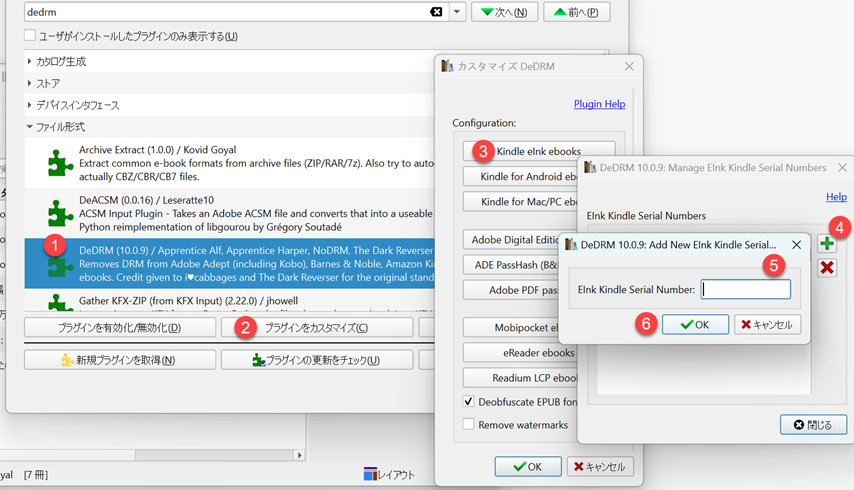Image resolution: width=854 pixels, height=490 pixels.
Task: Open the Plugin Help link
Action: [x=599, y=104]
